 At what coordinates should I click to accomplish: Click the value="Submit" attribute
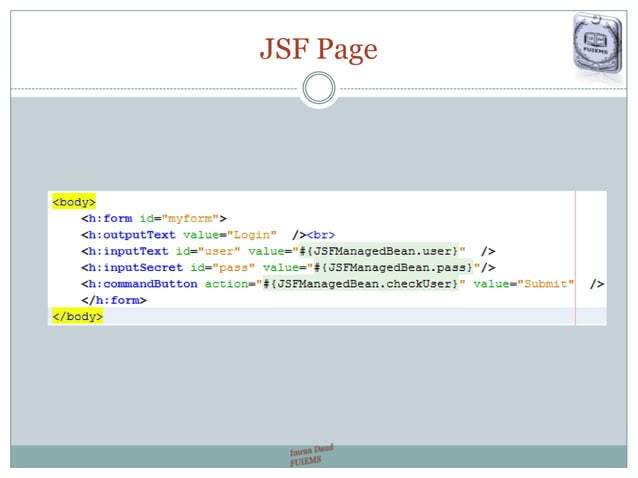(524, 284)
